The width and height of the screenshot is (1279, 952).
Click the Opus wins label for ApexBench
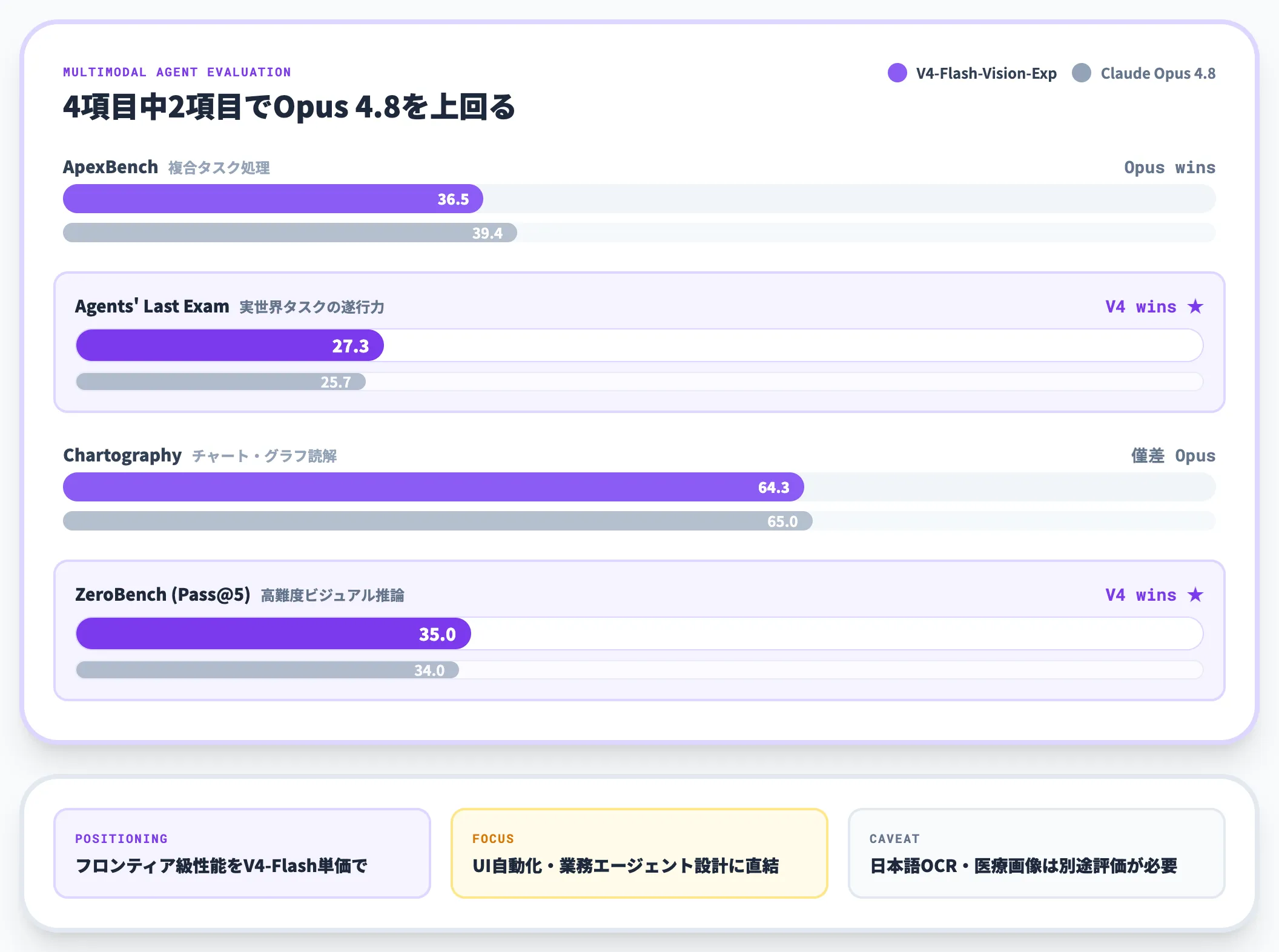pyautogui.click(x=1170, y=167)
